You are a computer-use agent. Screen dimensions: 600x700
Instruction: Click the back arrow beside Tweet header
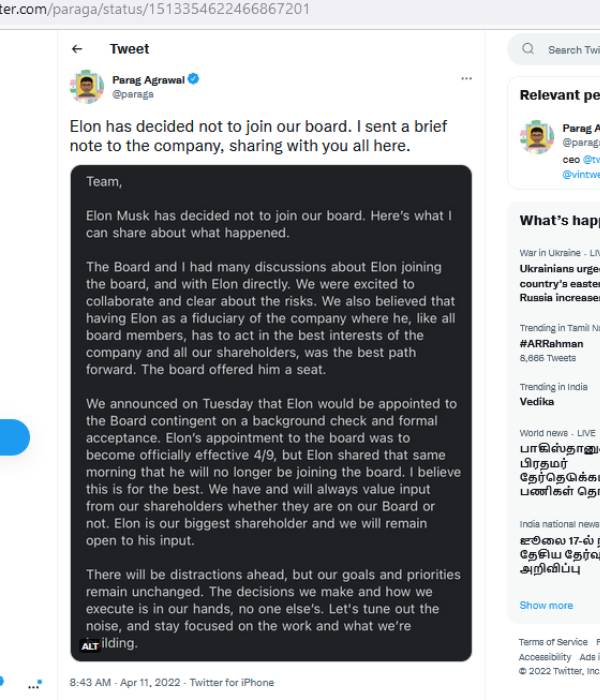(x=78, y=49)
